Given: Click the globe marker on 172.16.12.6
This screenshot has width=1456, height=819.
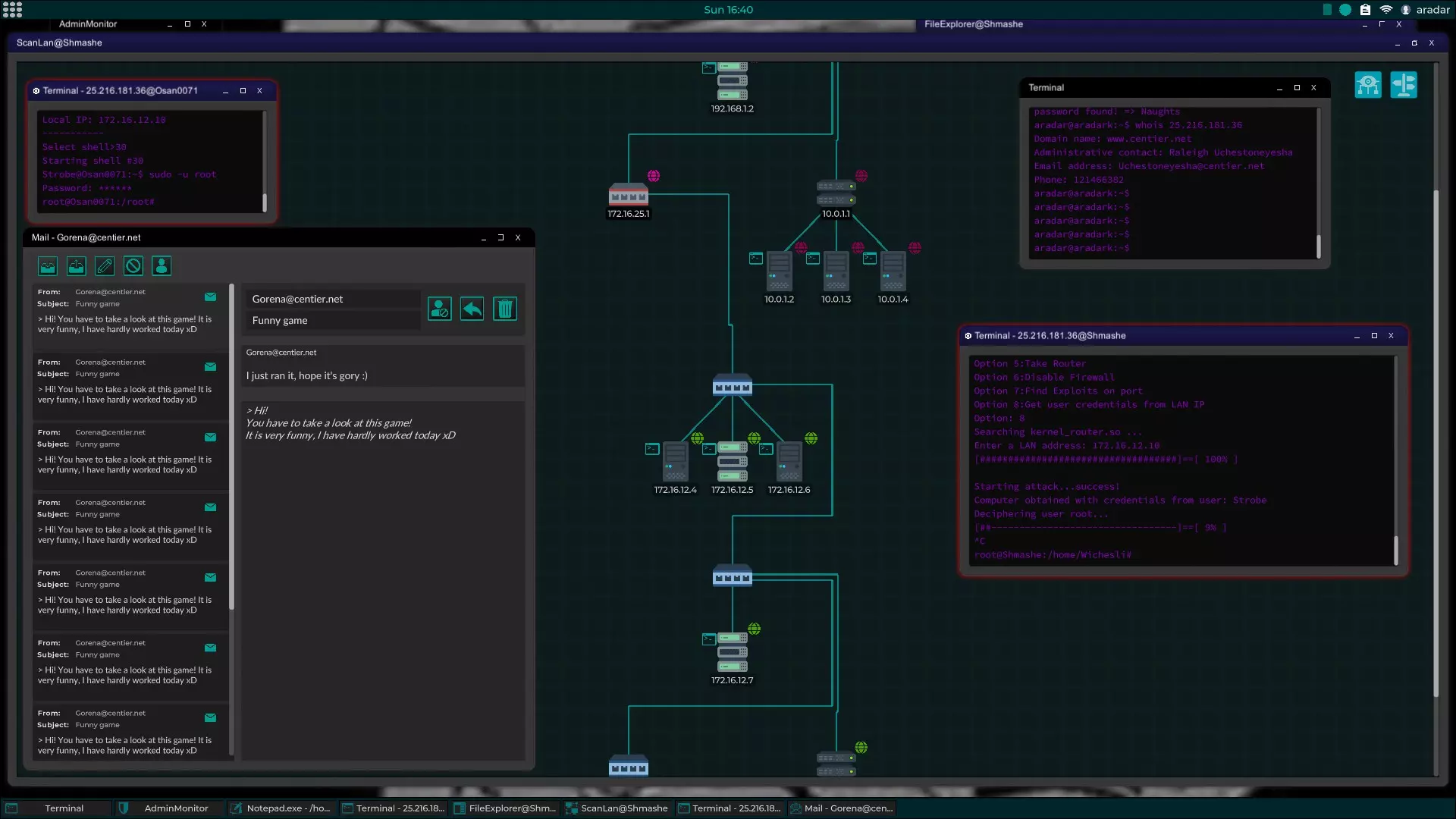Looking at the screenshot, I should 811,438.
